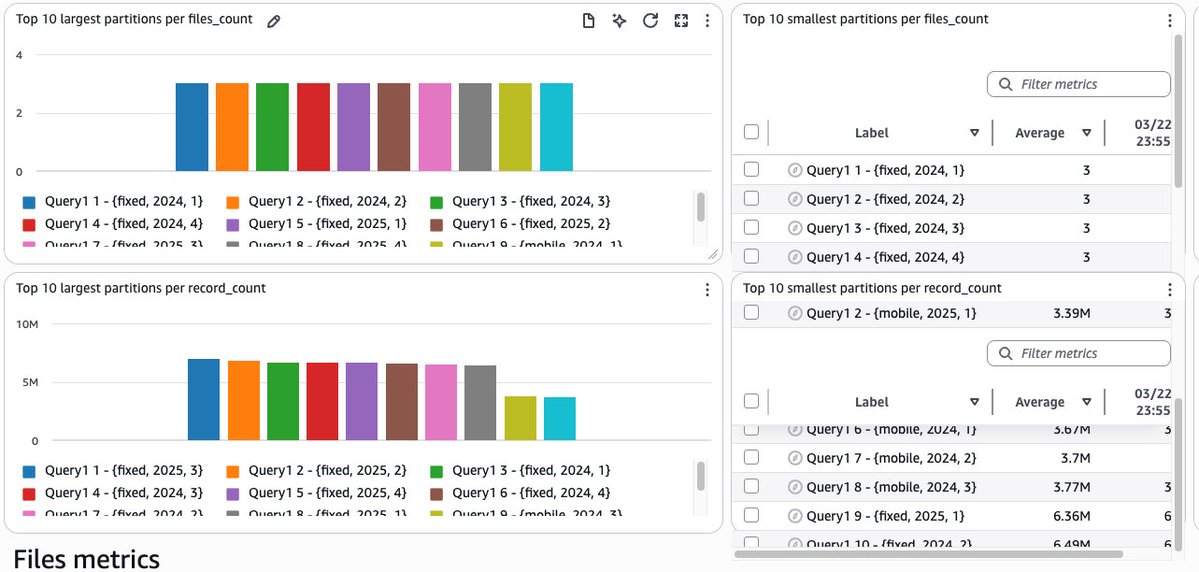Click the compass icon in the {fixed, 2024, 2} table row
The width and height of the screenshot is (1199, 572).
pos(794,199)
